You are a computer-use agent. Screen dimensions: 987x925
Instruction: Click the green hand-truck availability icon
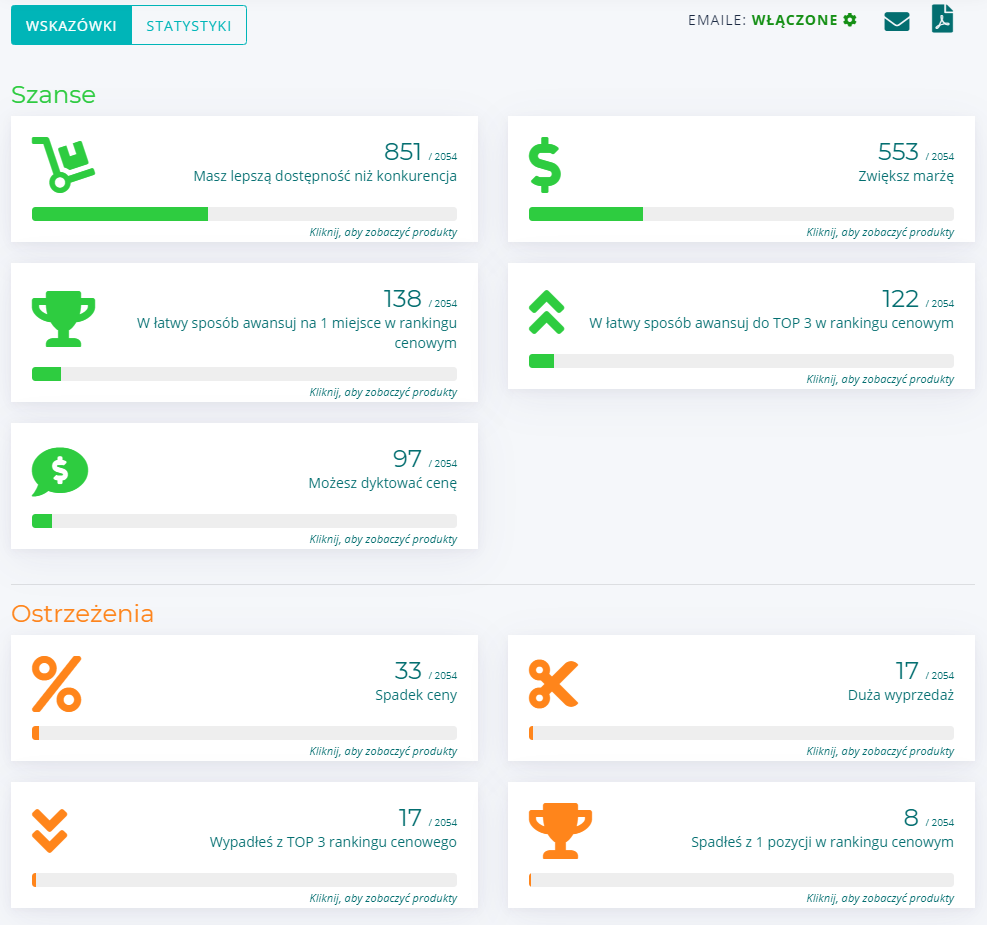pyautogui.click(x=62, y=164)
